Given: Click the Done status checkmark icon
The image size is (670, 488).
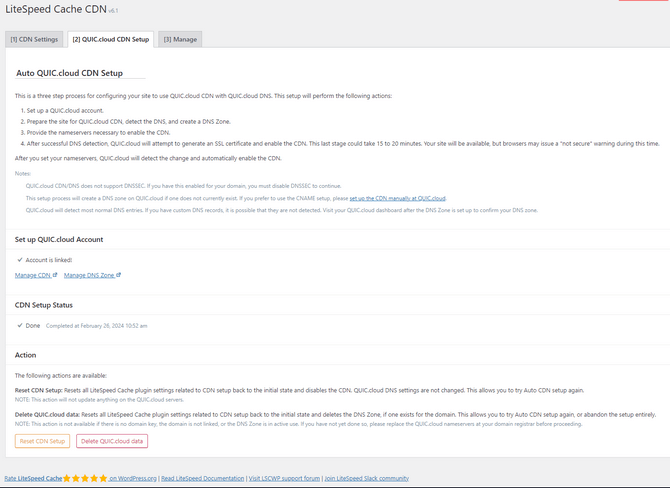Looking at the screenshot, I should coord(19,325).
